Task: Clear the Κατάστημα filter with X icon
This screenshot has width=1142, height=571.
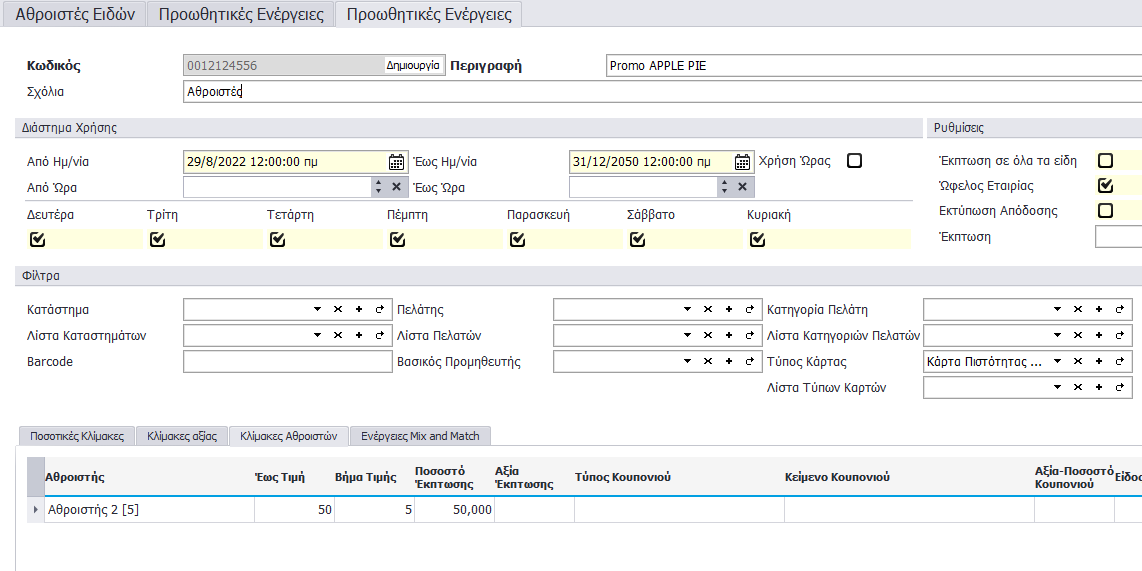Action: click(337, 310)
